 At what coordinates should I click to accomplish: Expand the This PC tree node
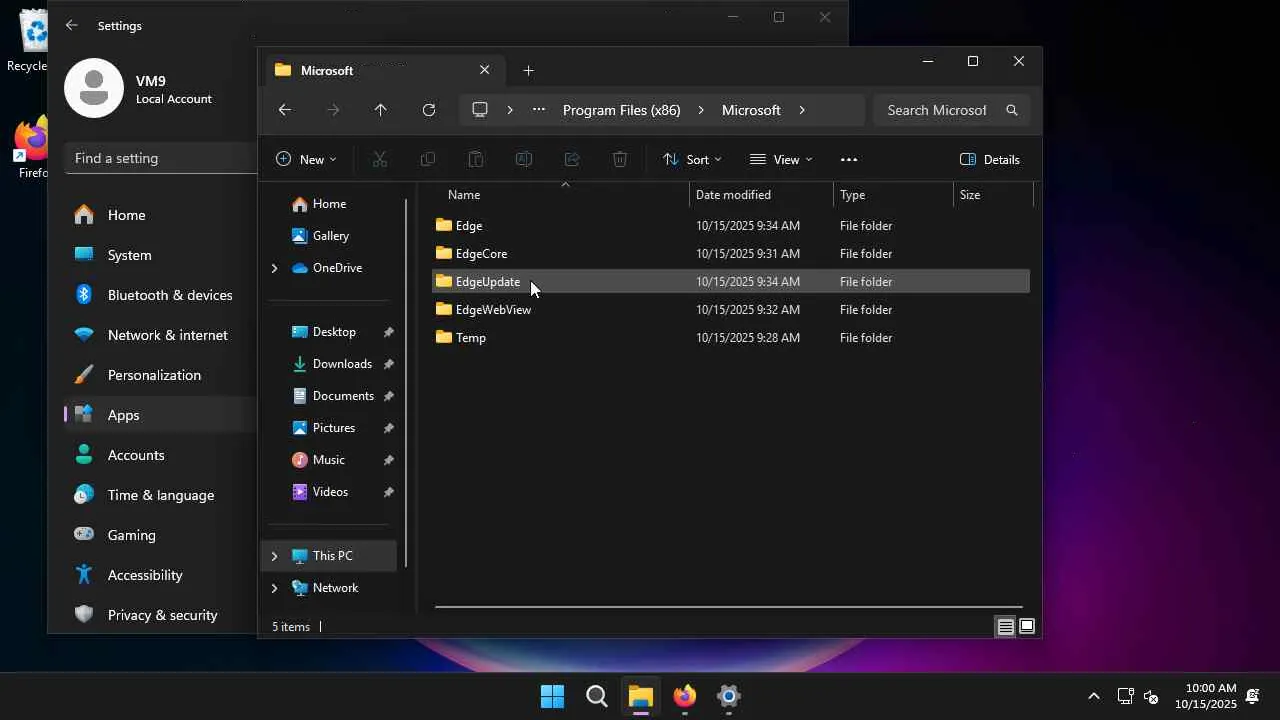click(x=274, y=556)
